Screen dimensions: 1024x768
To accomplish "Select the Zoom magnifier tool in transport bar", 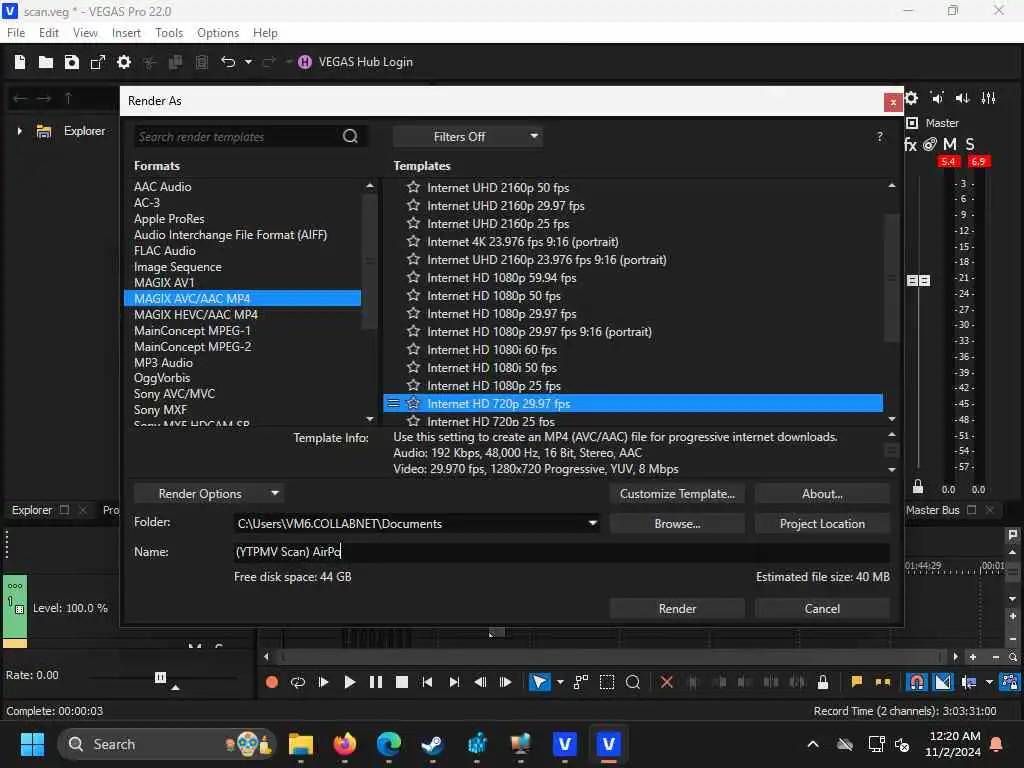I will (633, 682).
